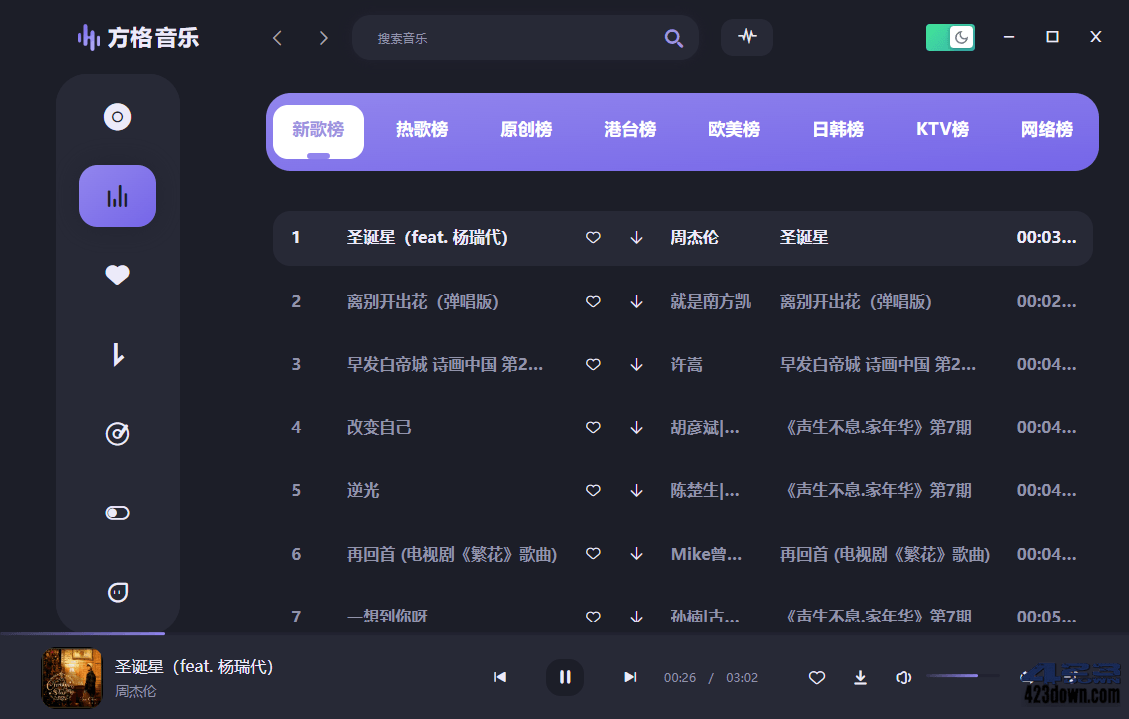Screen dimensions: 1129x719
Task: Switch to the 欧美榜 tab
Action: (x=734, y=129)
